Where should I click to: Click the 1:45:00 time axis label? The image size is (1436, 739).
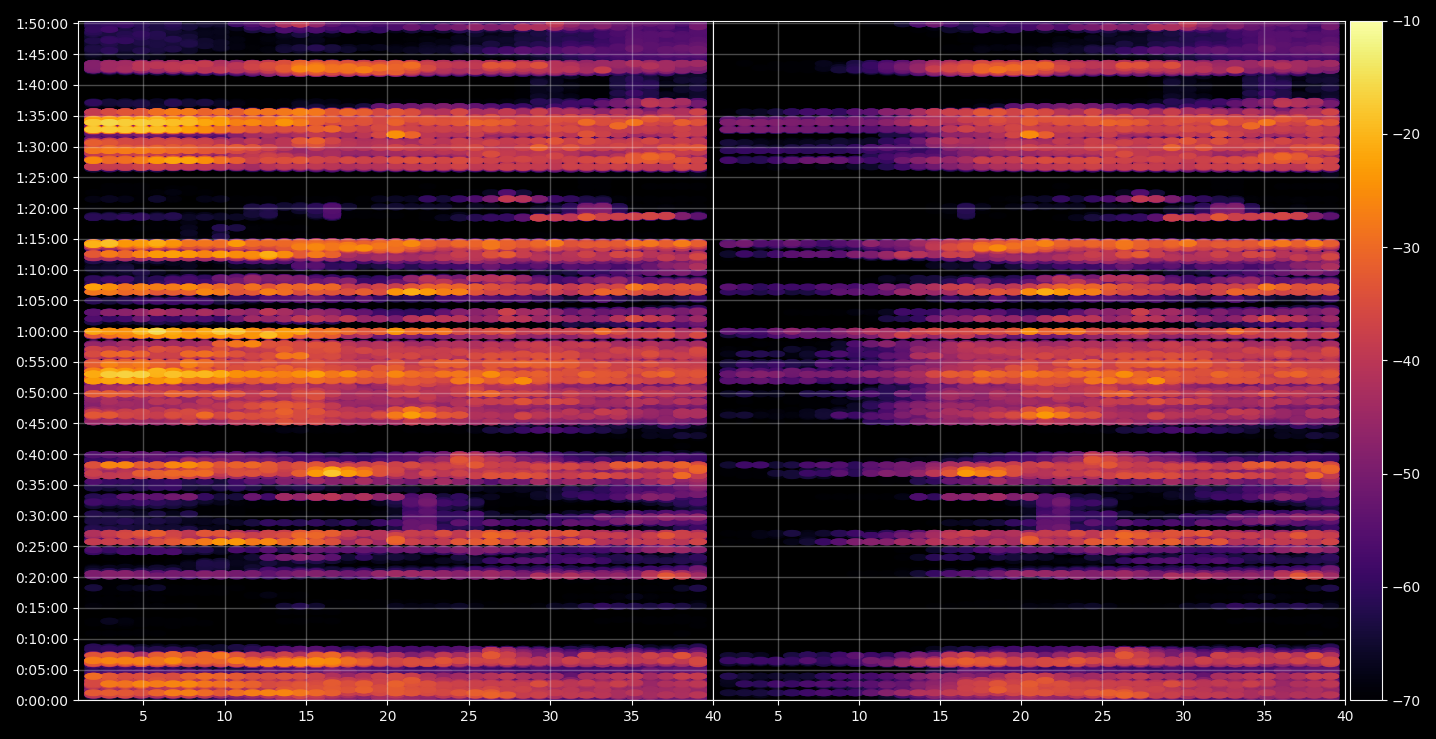[42, 54]
